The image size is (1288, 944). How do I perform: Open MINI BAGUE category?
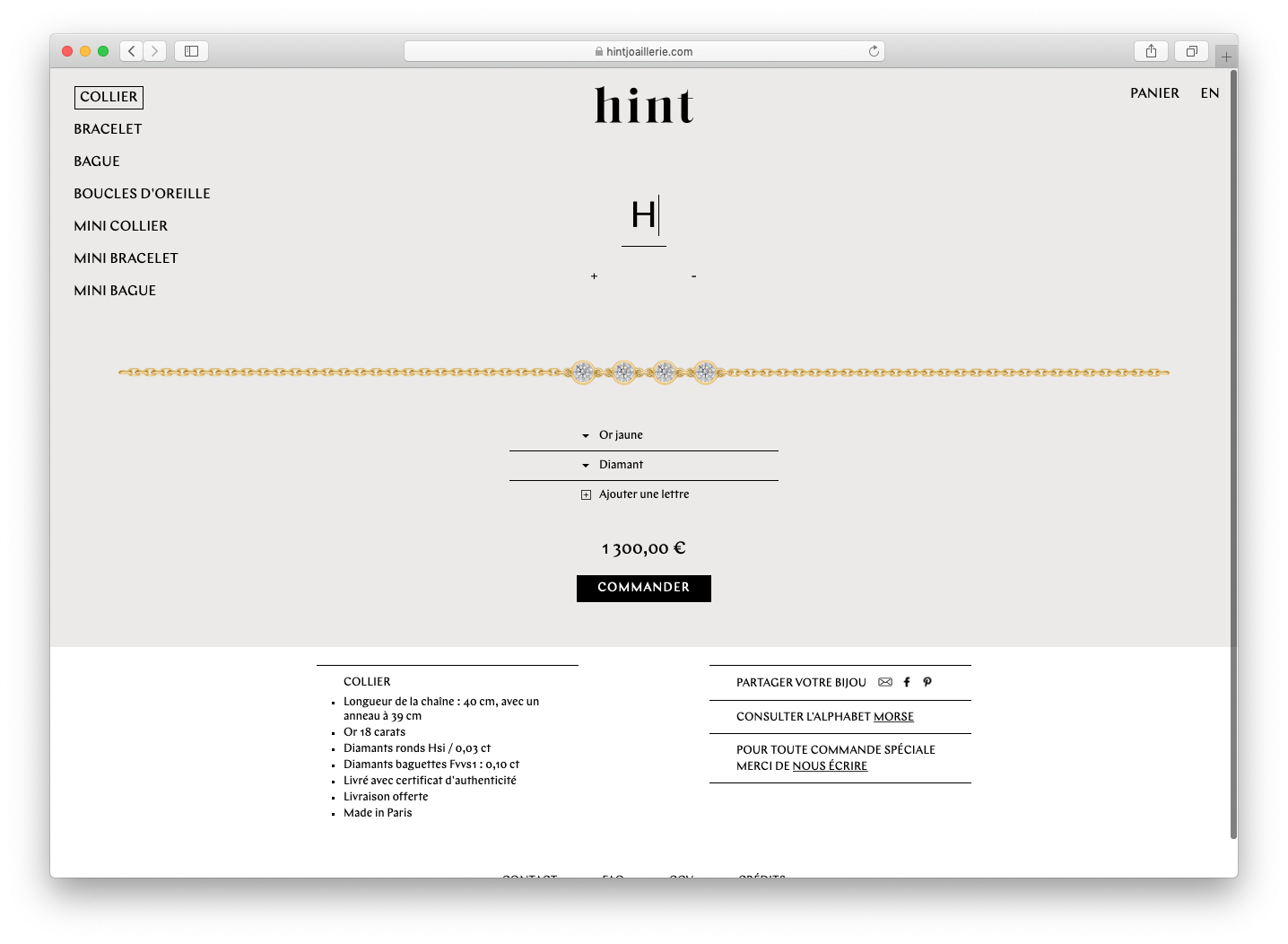[115, 291]
